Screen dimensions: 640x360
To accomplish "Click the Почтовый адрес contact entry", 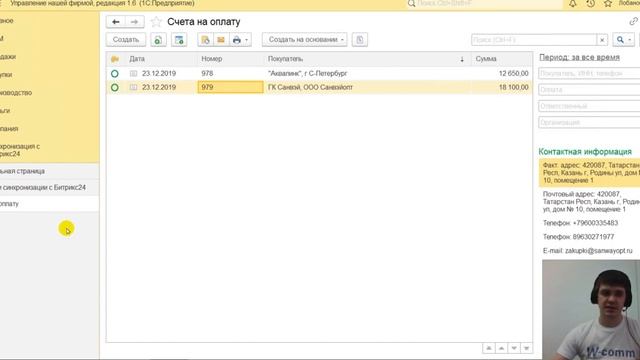I will 591,202.
